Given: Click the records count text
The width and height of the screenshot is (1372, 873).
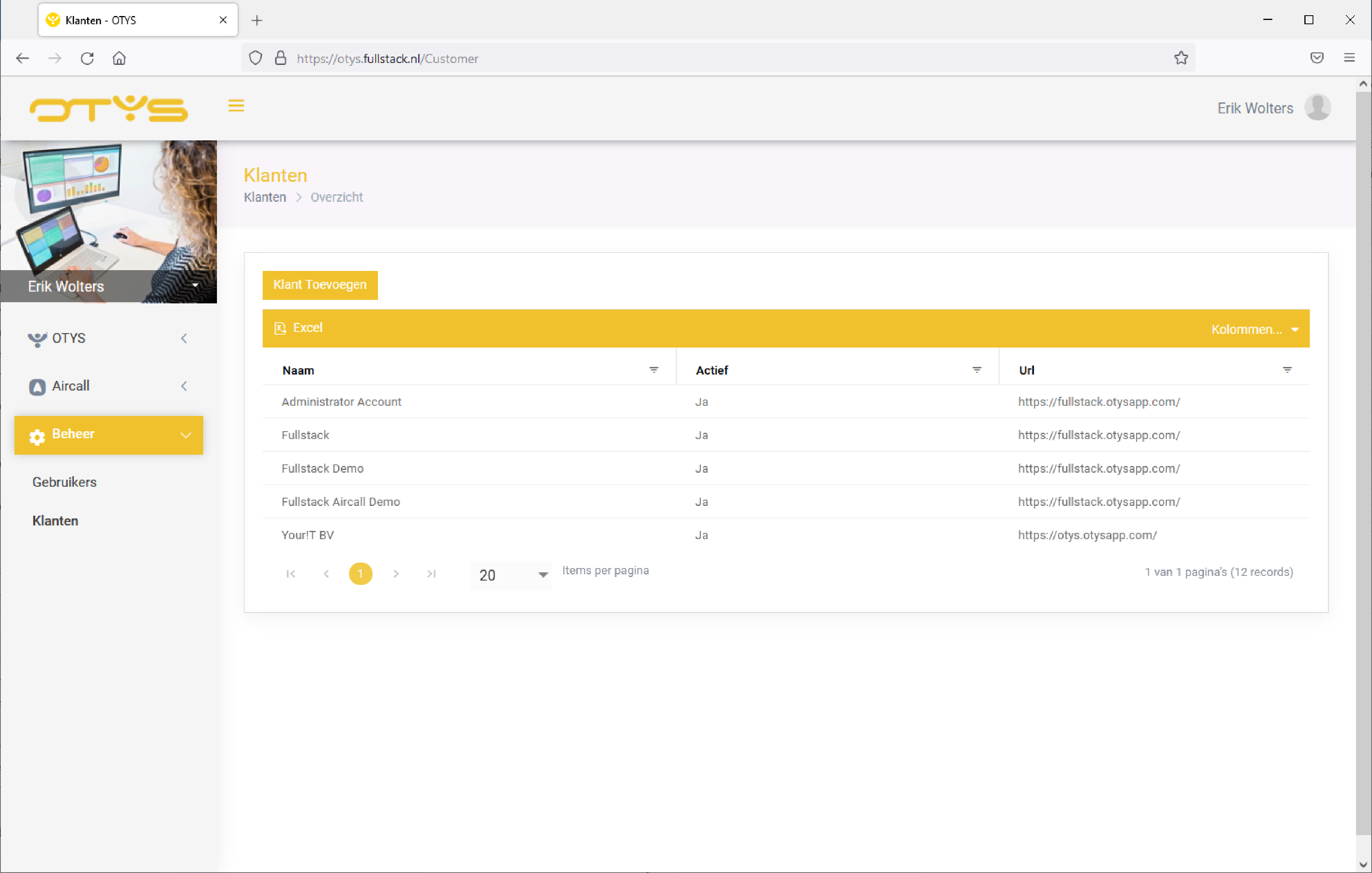Looking at the screenshot, I should click(1219, 572).
